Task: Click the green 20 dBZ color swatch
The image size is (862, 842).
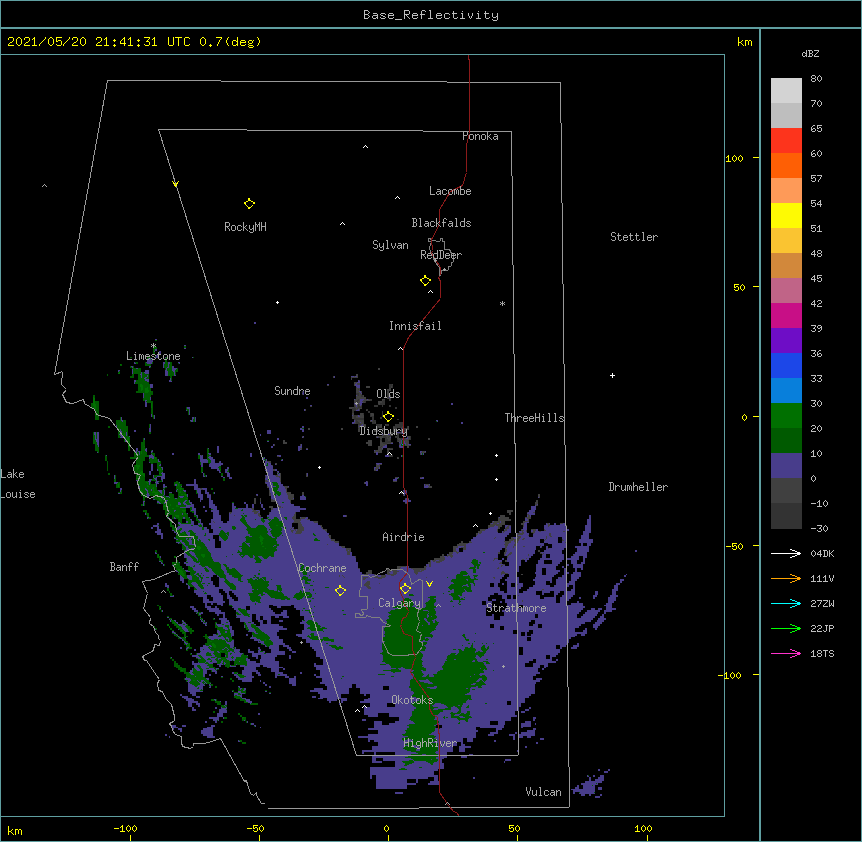Action: [786, 416]
